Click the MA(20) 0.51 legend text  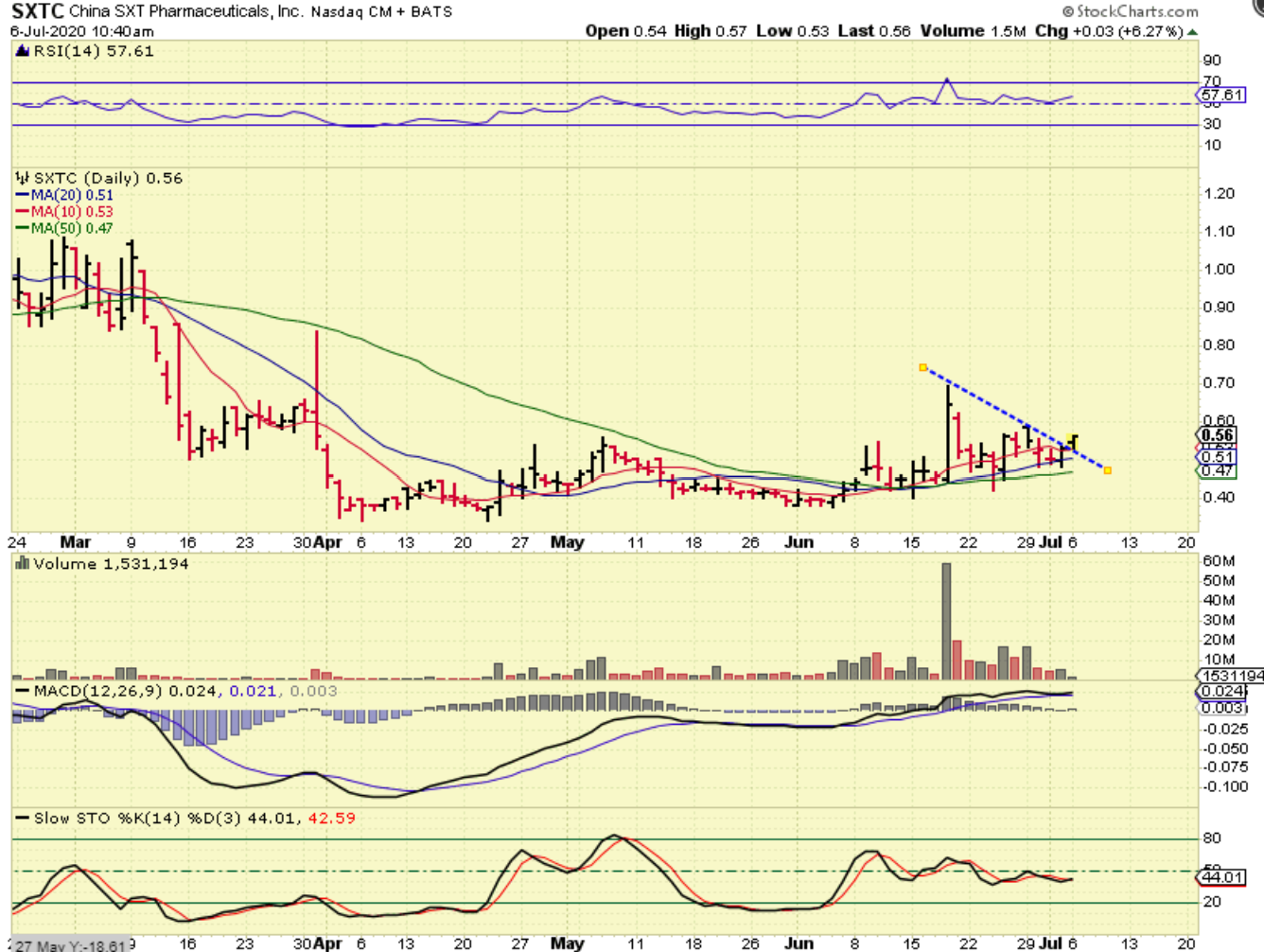(x=72, y=195)
